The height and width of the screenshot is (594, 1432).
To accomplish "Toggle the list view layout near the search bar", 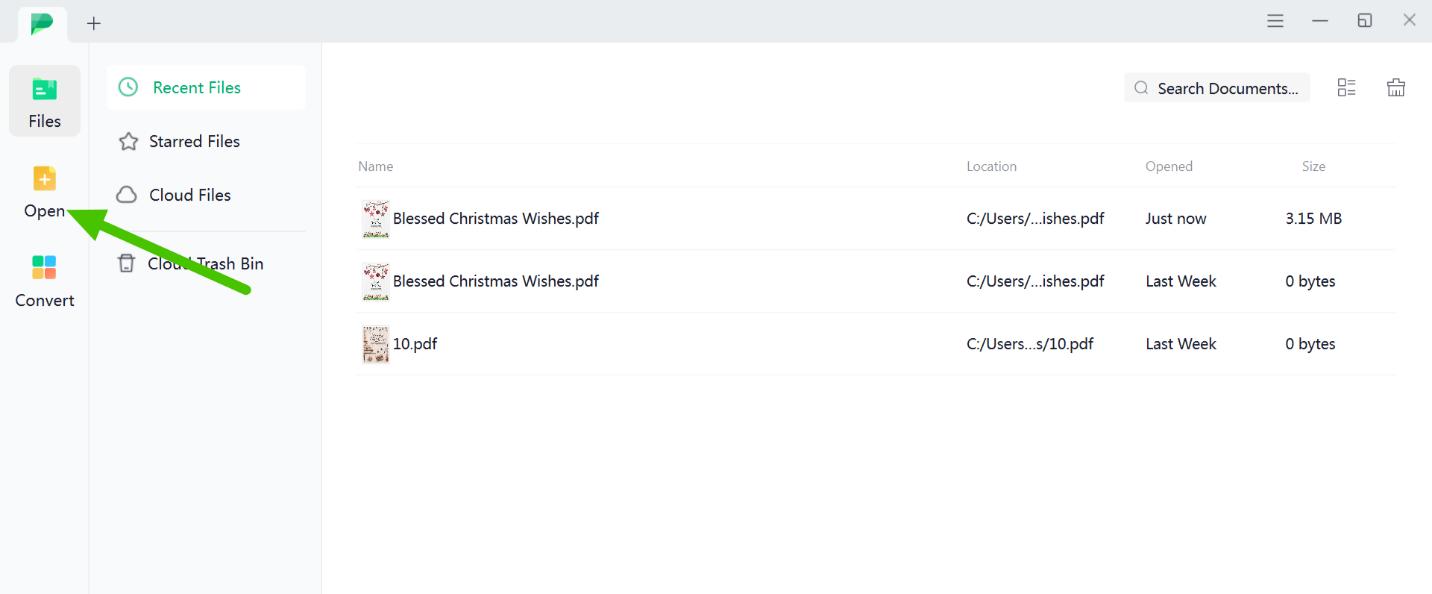I will coord(1346,87).
